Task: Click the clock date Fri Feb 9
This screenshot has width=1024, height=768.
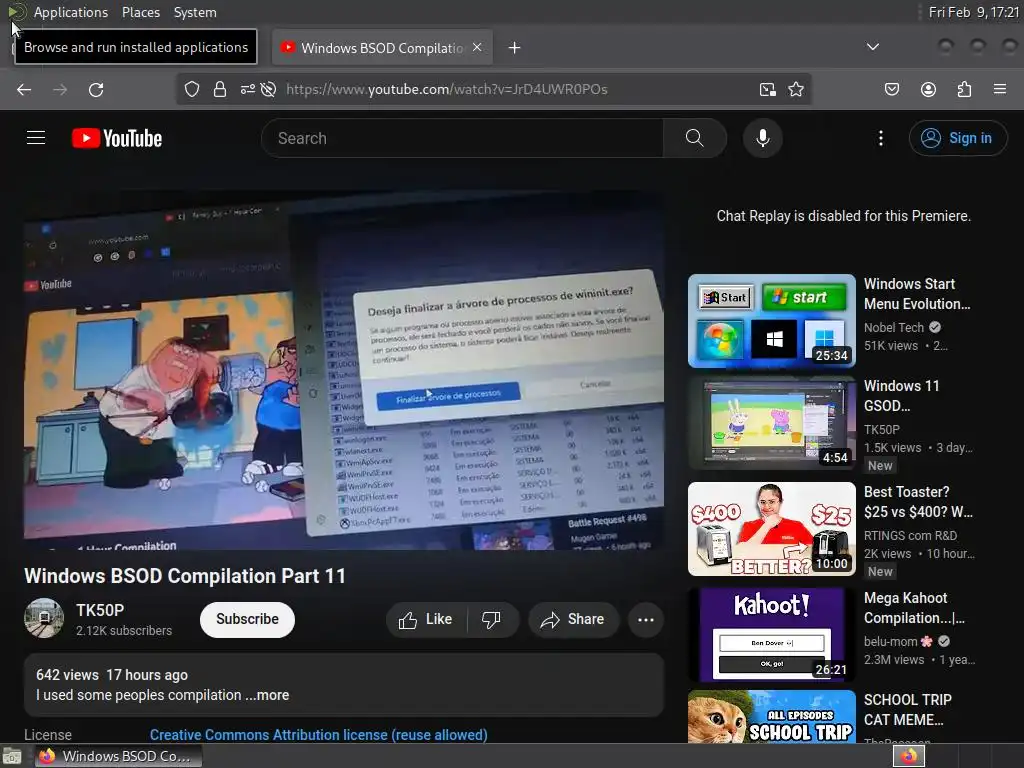Action: (974, 12)
